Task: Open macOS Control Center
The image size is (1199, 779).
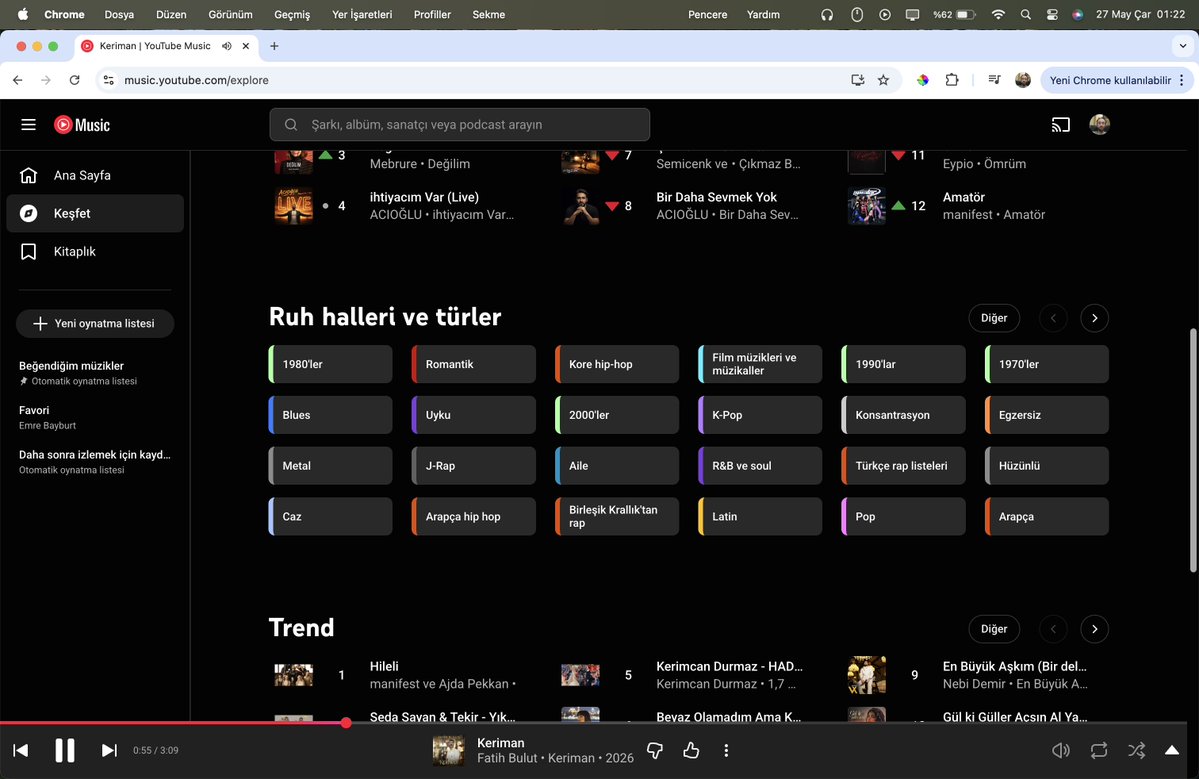Action: click(x=1052, y=15)
